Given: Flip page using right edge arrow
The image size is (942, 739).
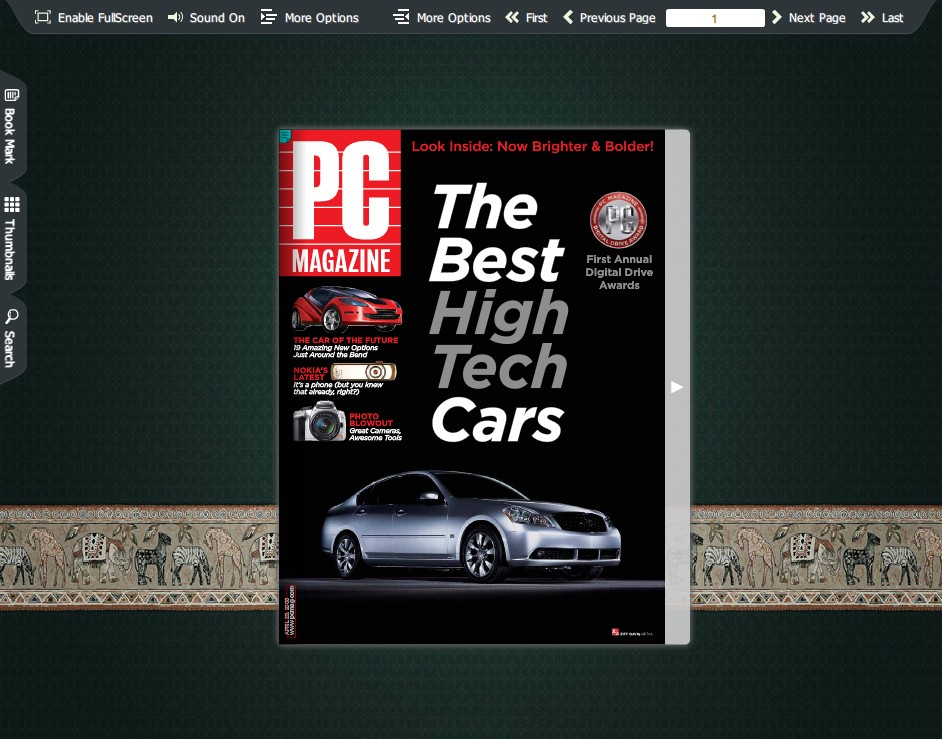Looking at the screenshot, I should [x=677, y=387].
